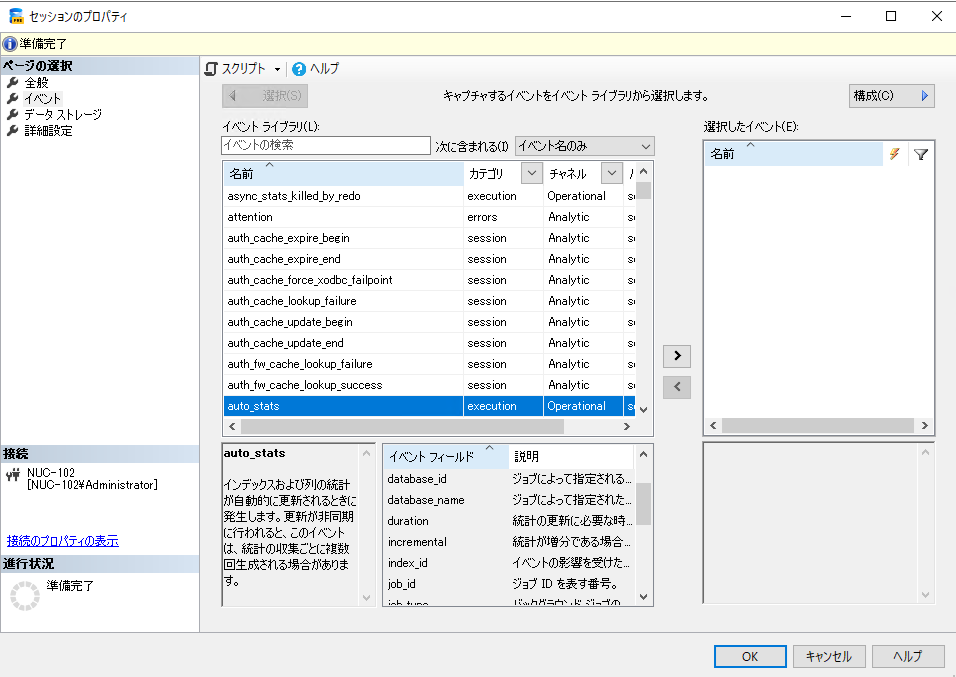956x677 pixels.
Task: Click the errors category cell
Action: click(503, 217)
